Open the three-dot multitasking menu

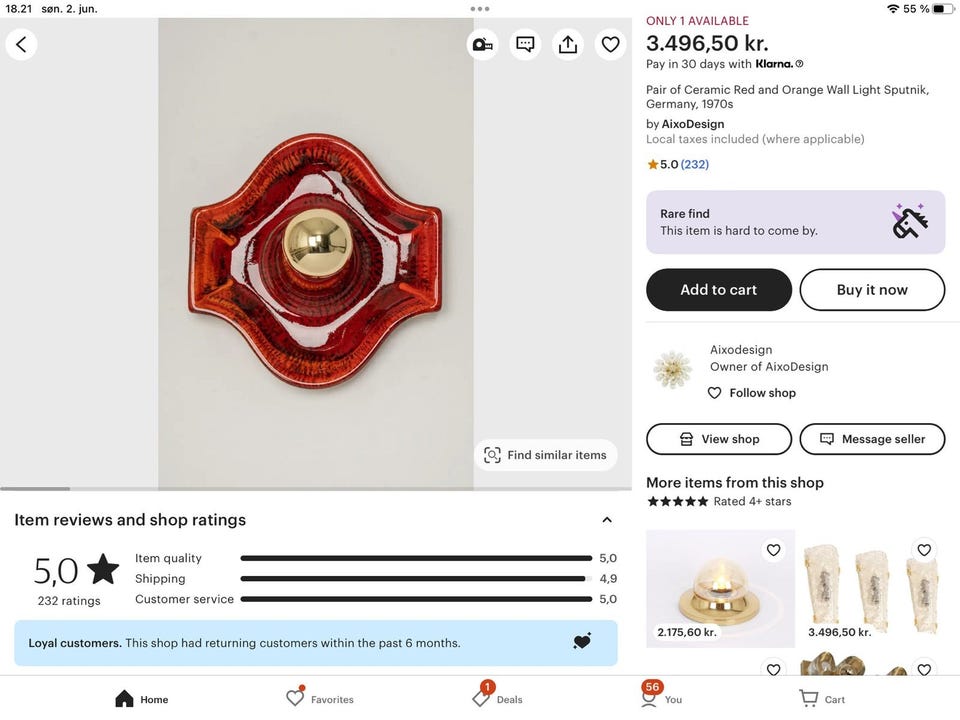coord(480,8)
